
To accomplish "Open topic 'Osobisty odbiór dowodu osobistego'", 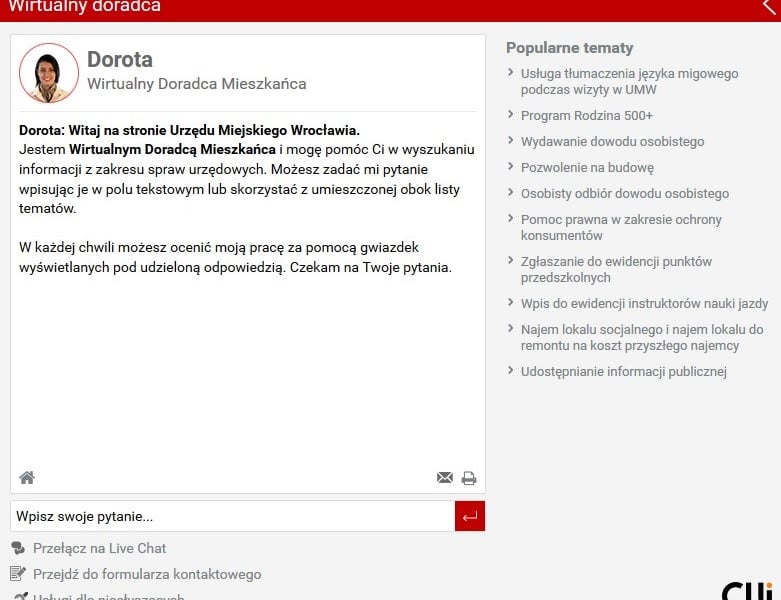I will point(625,194).
